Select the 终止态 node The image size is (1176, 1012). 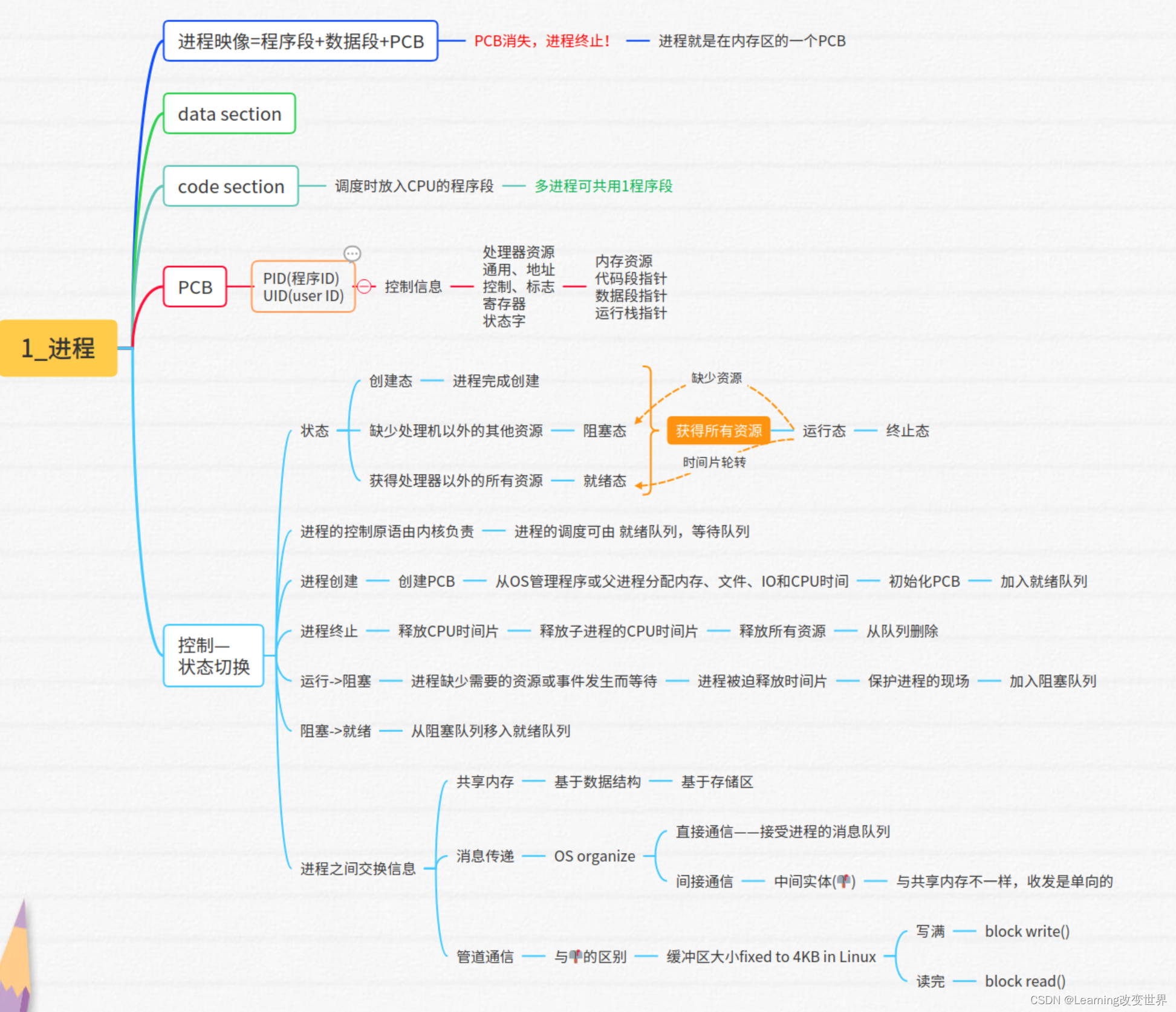point(908,430)
